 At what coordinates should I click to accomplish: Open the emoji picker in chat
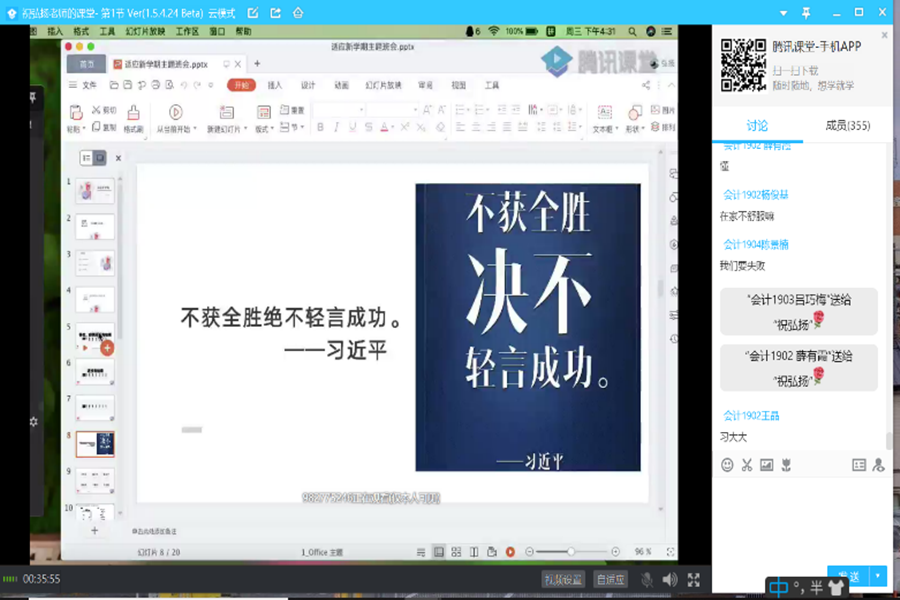point(727,465)
